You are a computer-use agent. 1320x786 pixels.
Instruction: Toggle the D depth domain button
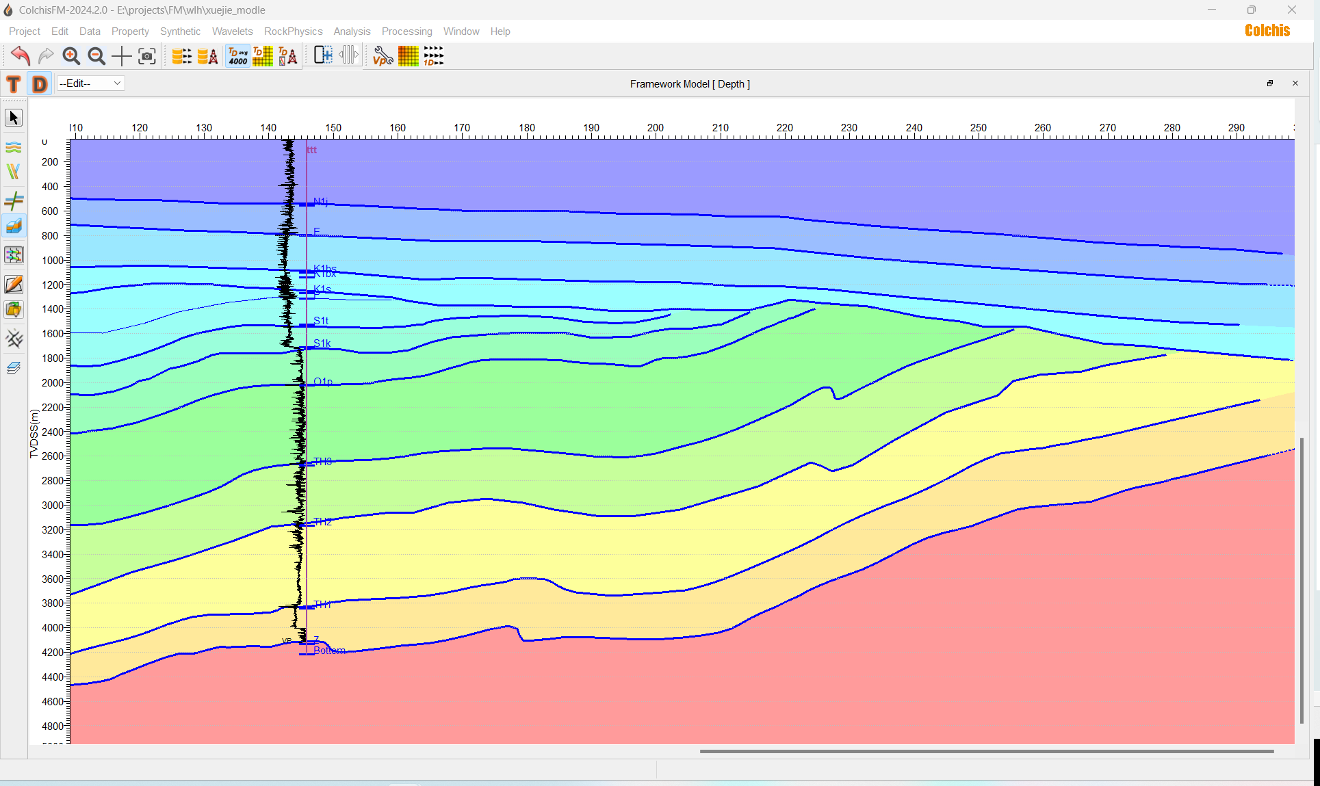pyautogui.click(x=39, y=84)
